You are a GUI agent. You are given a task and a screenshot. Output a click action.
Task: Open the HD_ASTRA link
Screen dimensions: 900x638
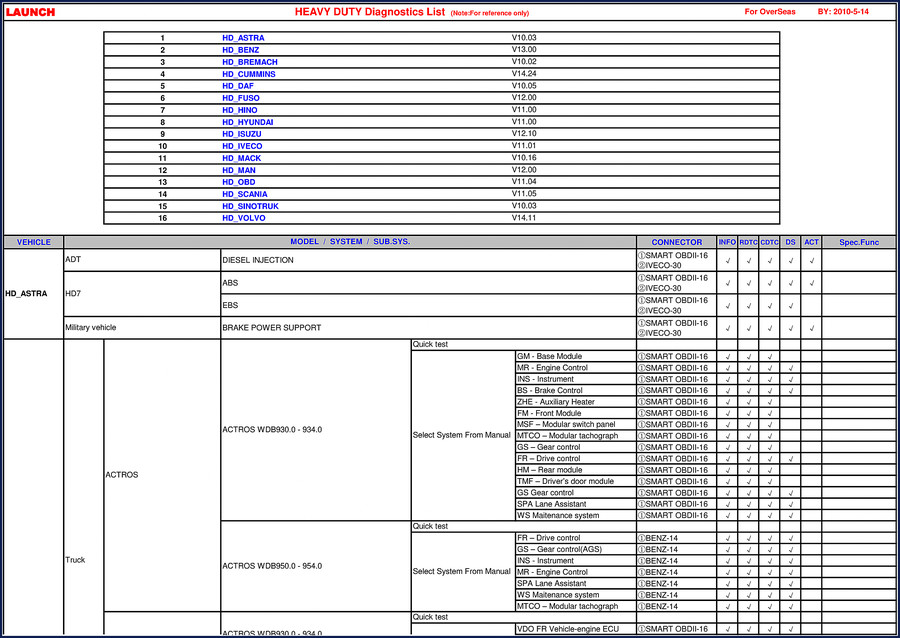(x=243, y=38)
